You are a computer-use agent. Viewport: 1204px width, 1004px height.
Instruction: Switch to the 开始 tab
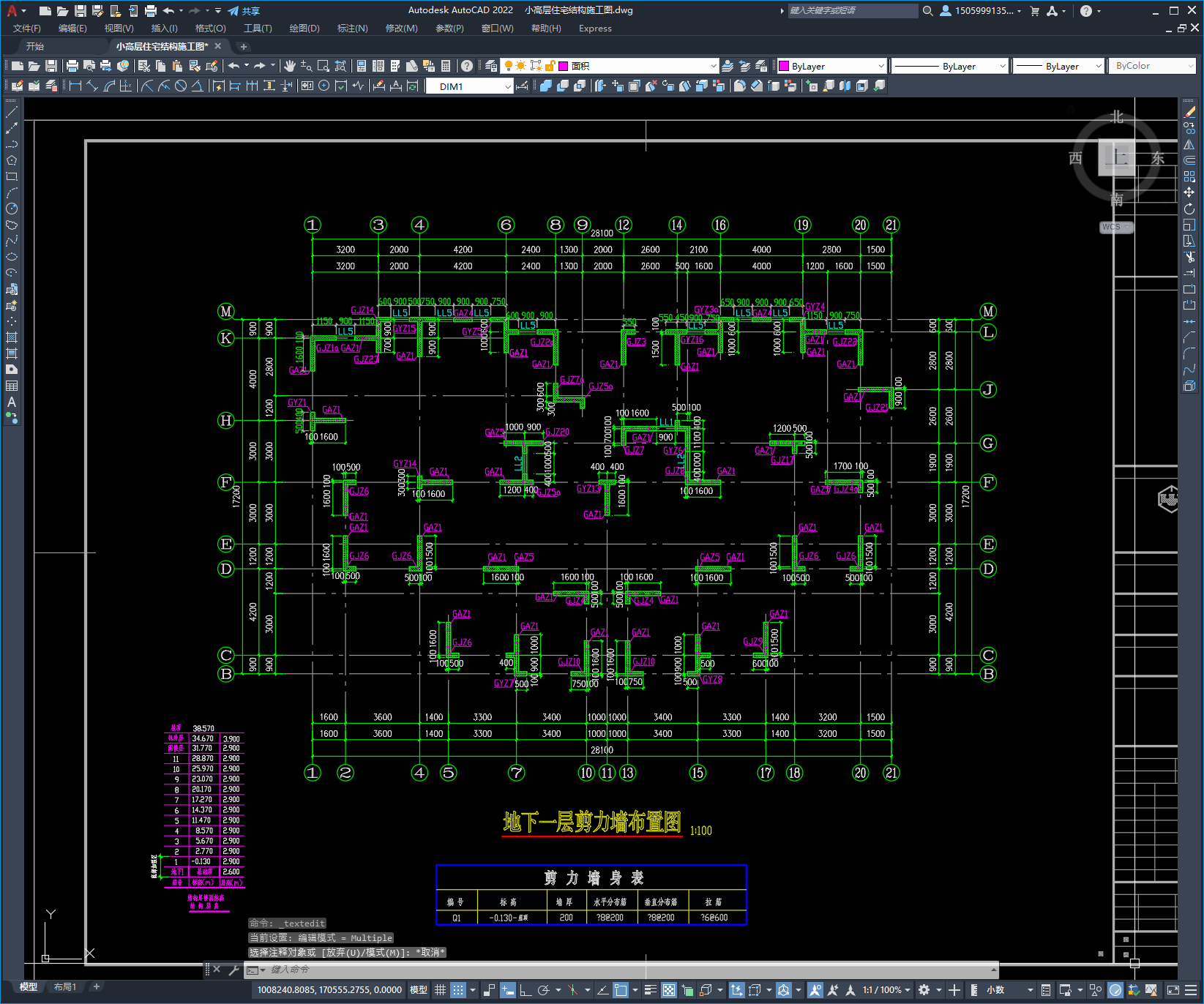pyautogui.click(x=35, y=46)
